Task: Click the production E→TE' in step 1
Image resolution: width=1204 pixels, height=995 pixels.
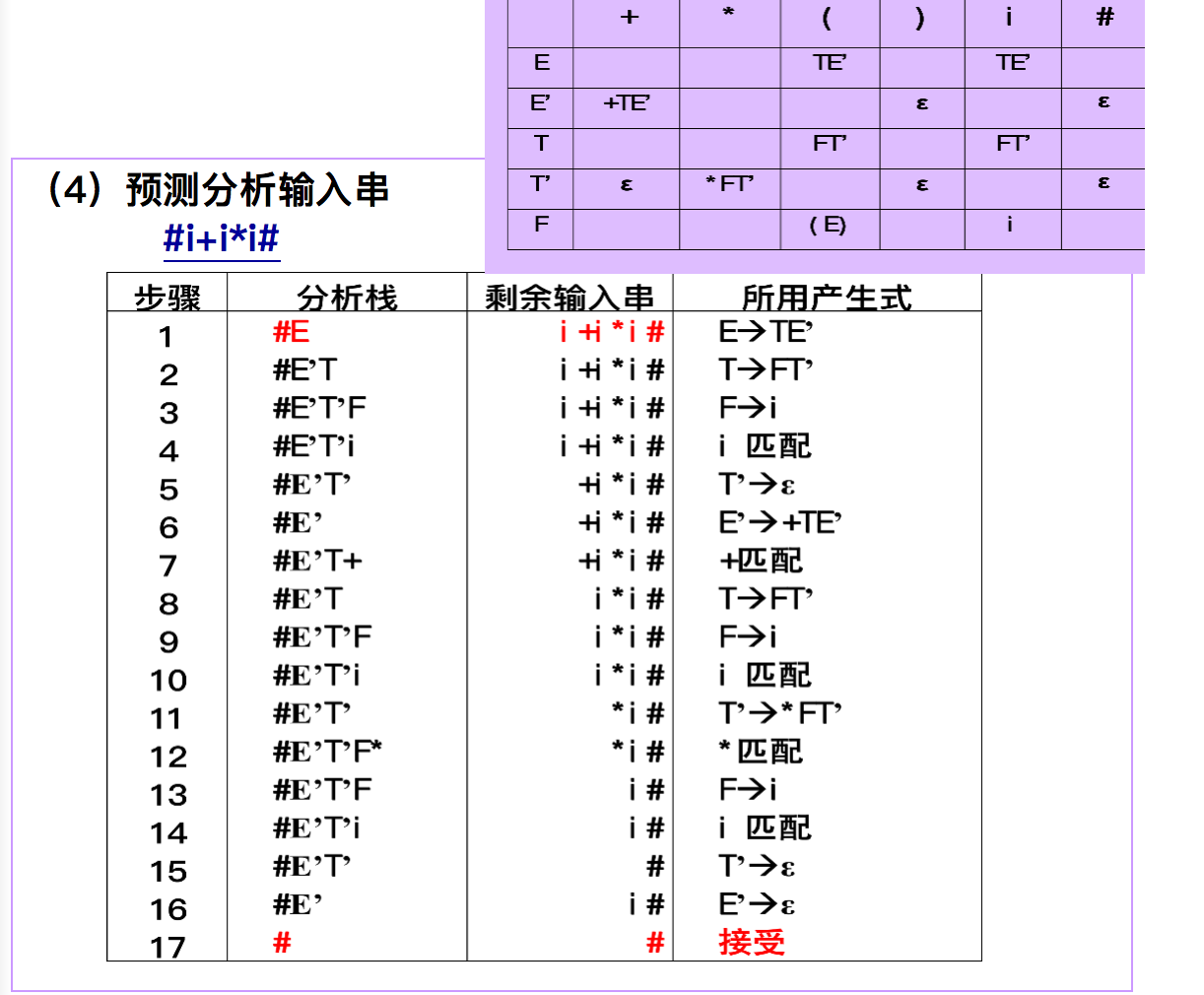Action: click(766, 332)
